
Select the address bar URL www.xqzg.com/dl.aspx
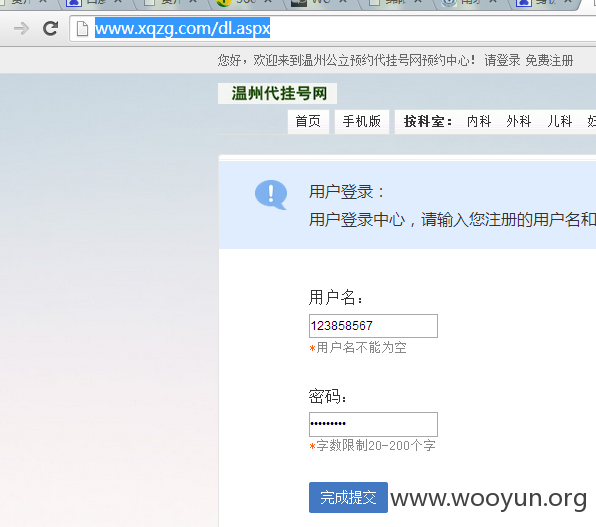182,28
